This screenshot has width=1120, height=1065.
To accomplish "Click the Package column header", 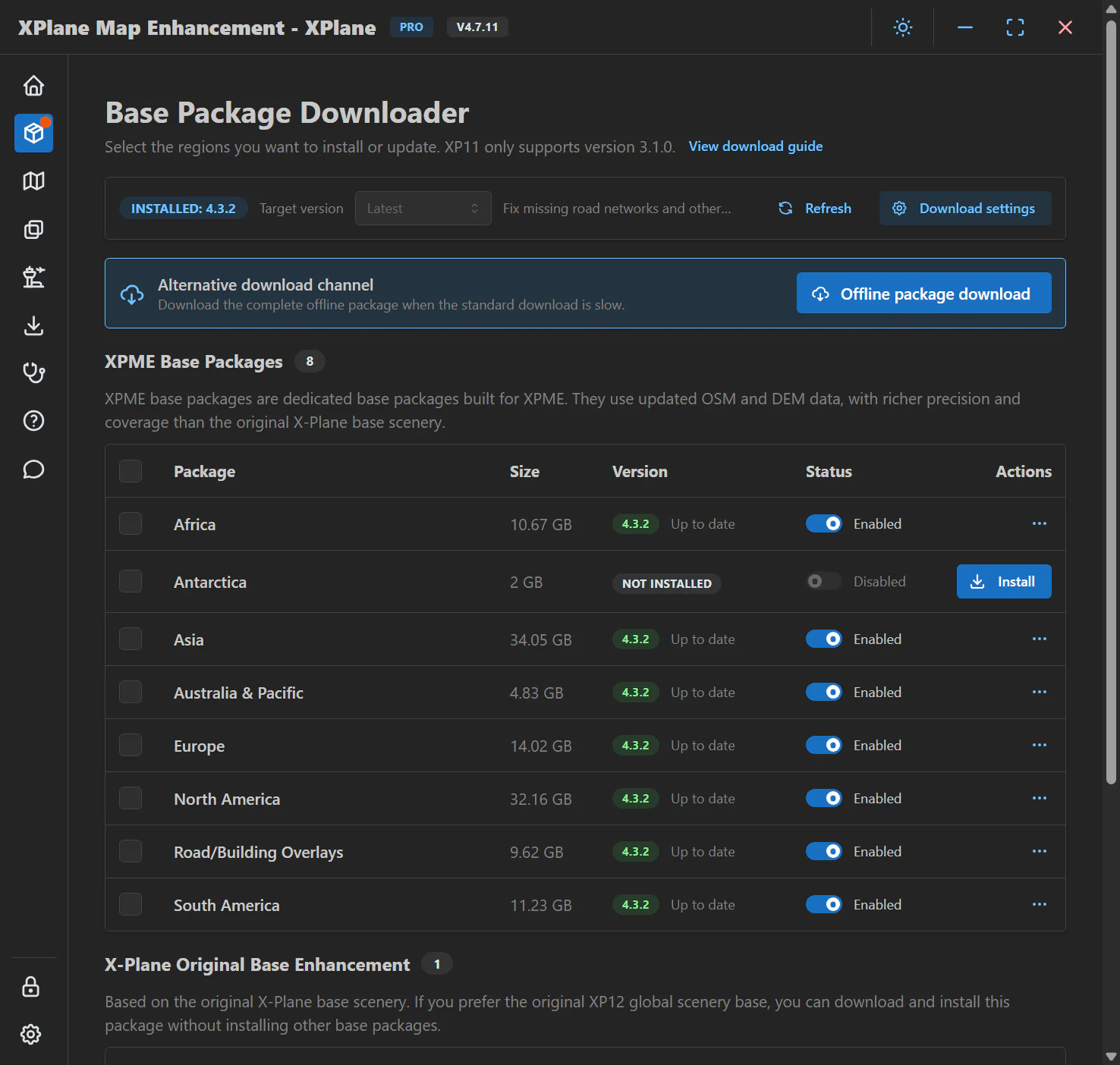I will pyautogui.click(x=204, y=471).
